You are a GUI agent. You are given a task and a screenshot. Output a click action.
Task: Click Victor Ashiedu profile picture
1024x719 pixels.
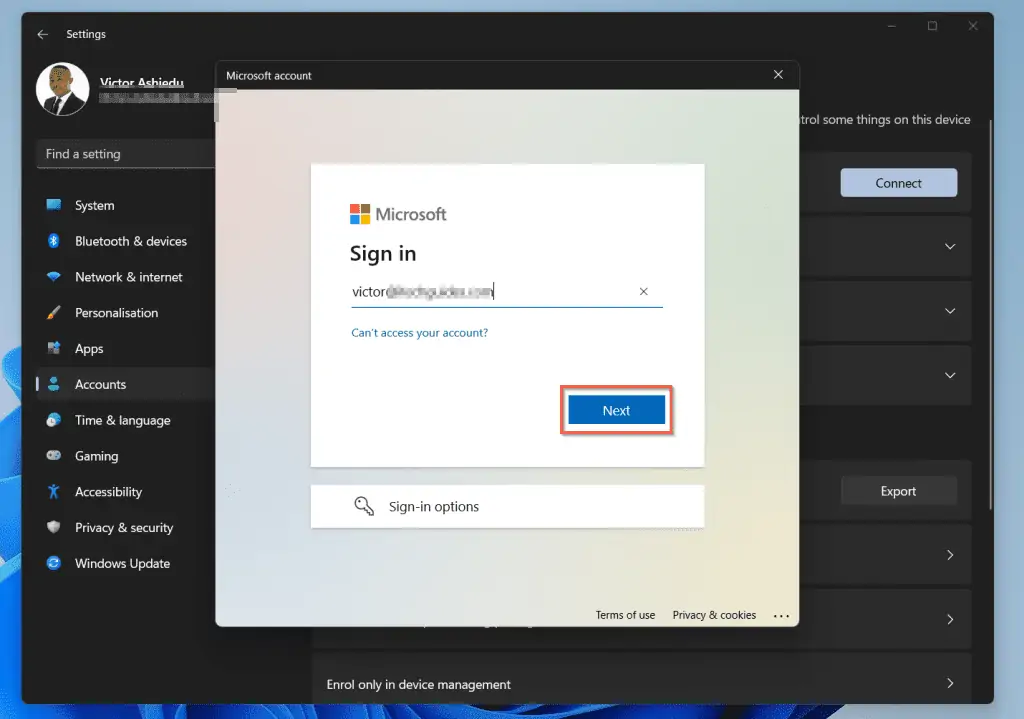tap(63, 89)
